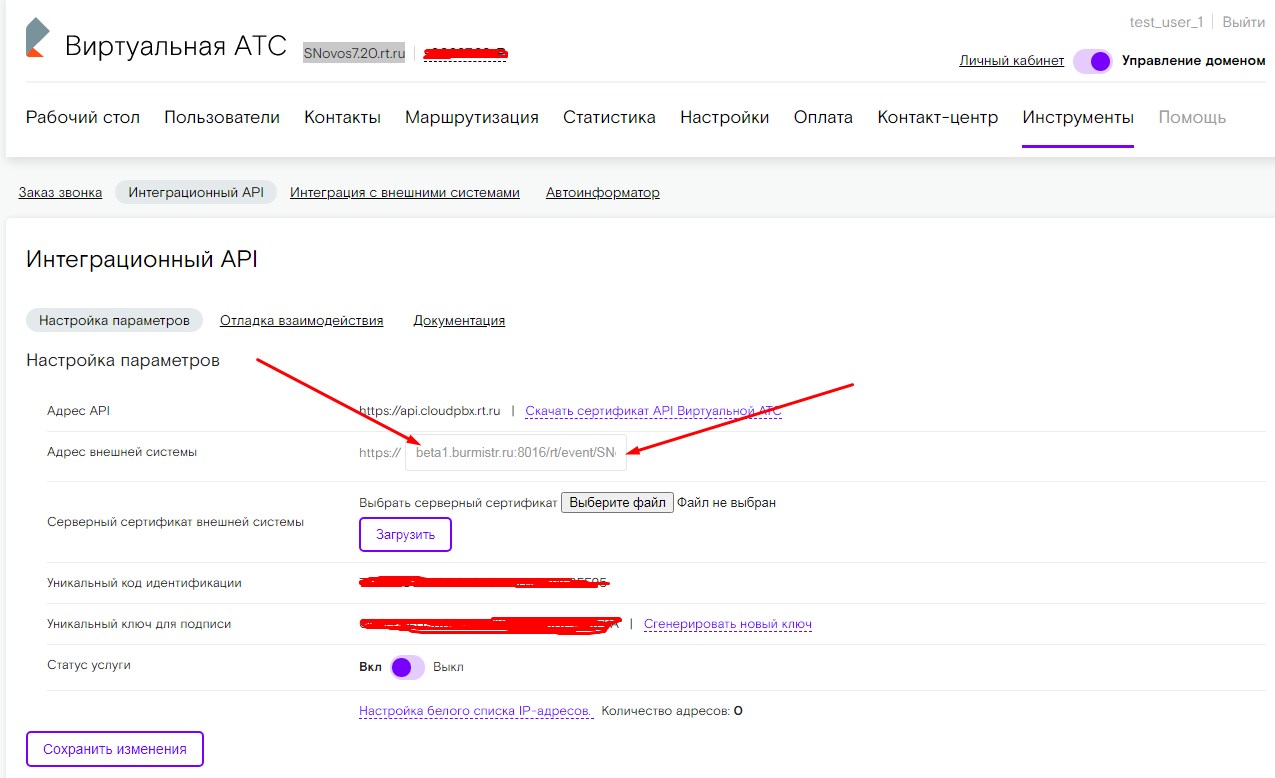Select the Заказ звонка submenu link
Viewport: 1275px width, 778px height.
coord(60,193)
